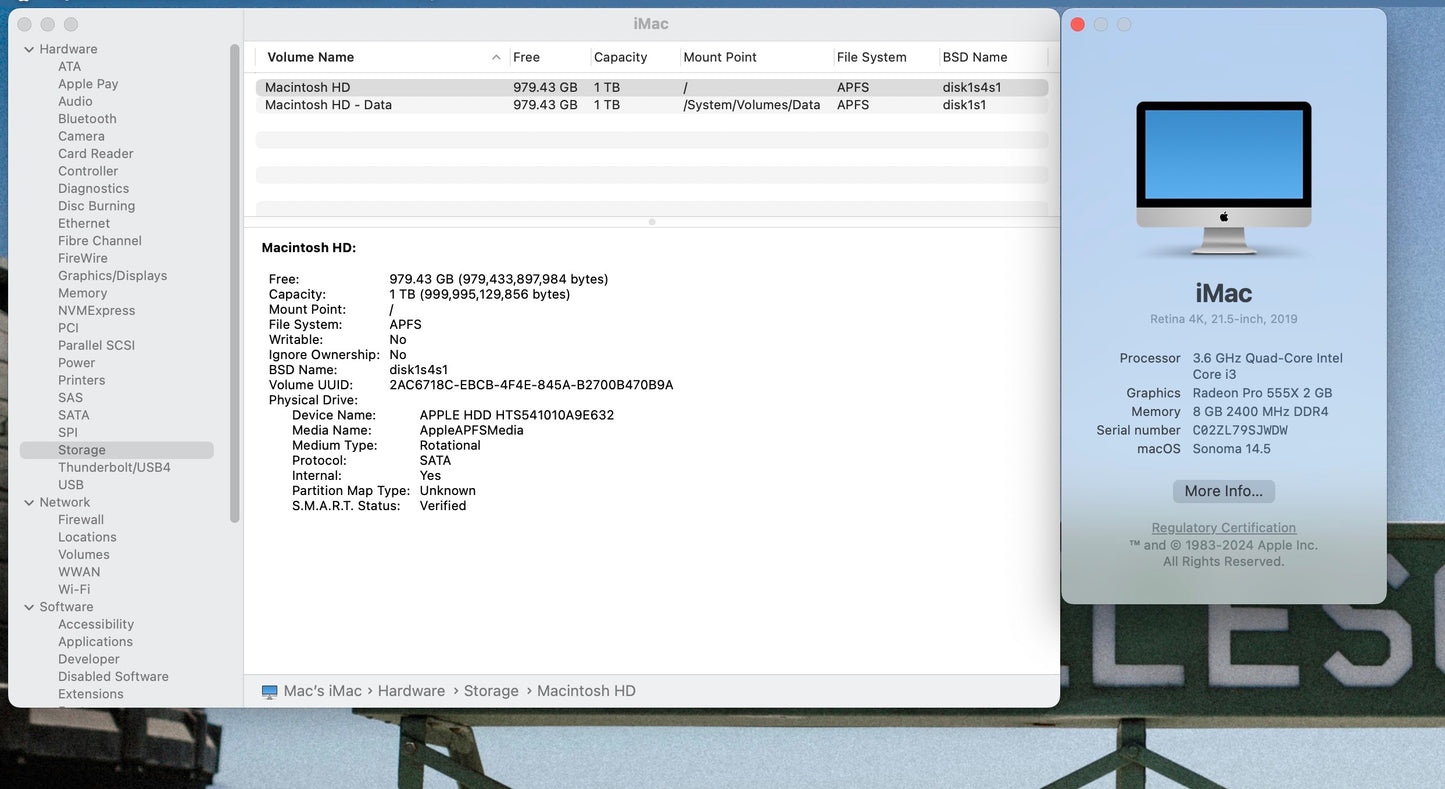Open Graphics/Displays information
1445x789 pixels.
tap(112, 275)
